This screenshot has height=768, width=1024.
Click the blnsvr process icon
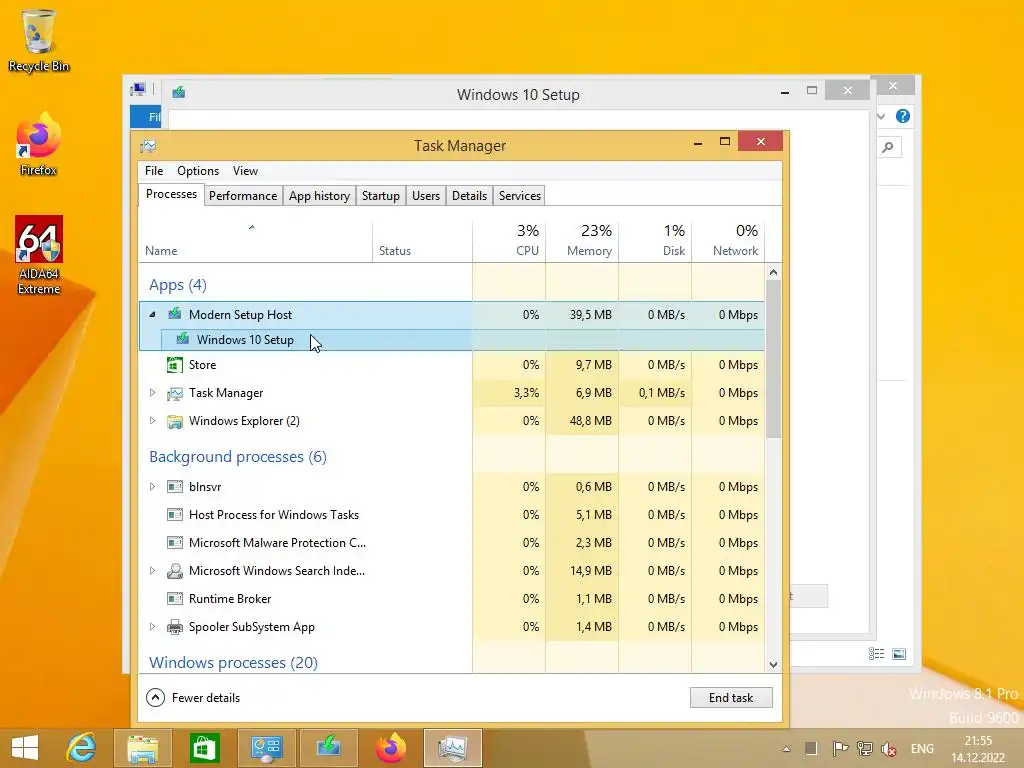tap(174, 487)
